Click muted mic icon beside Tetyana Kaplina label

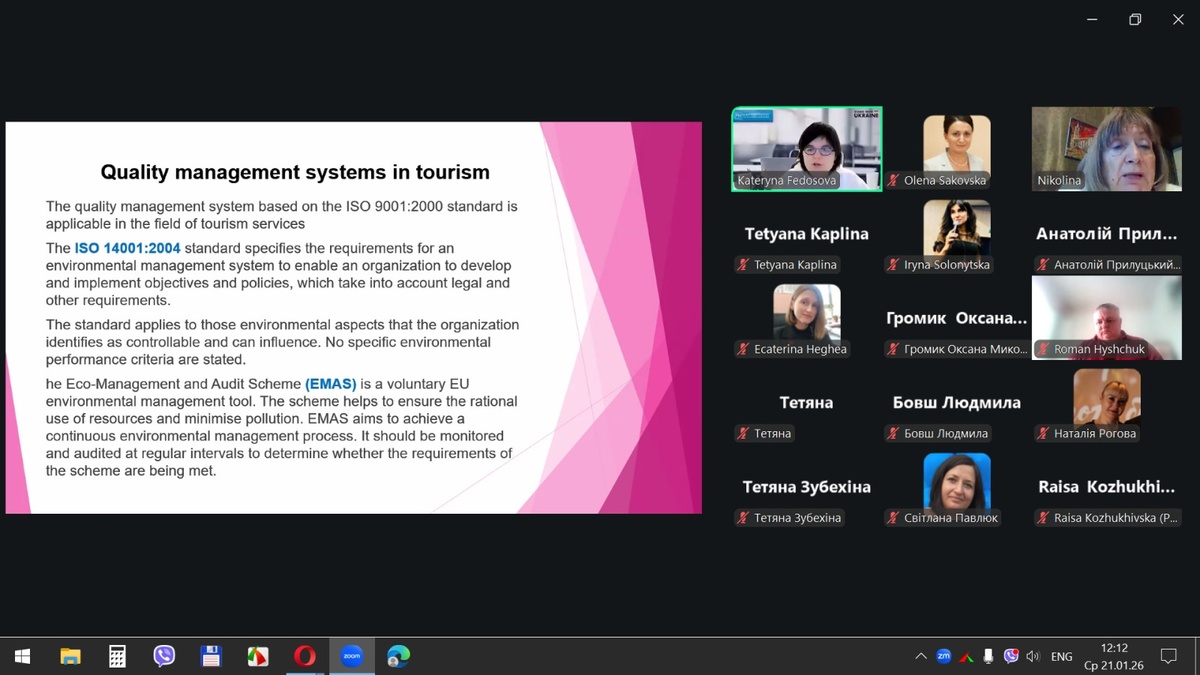point(743,265)
